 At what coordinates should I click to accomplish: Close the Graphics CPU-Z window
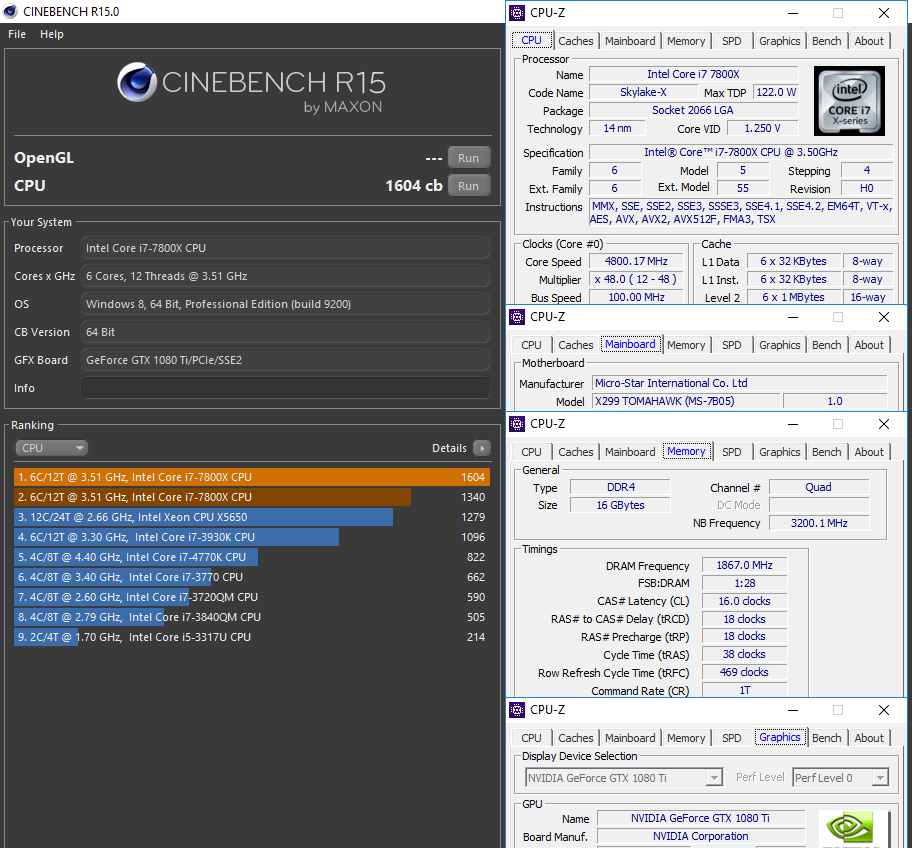point(884,710)
